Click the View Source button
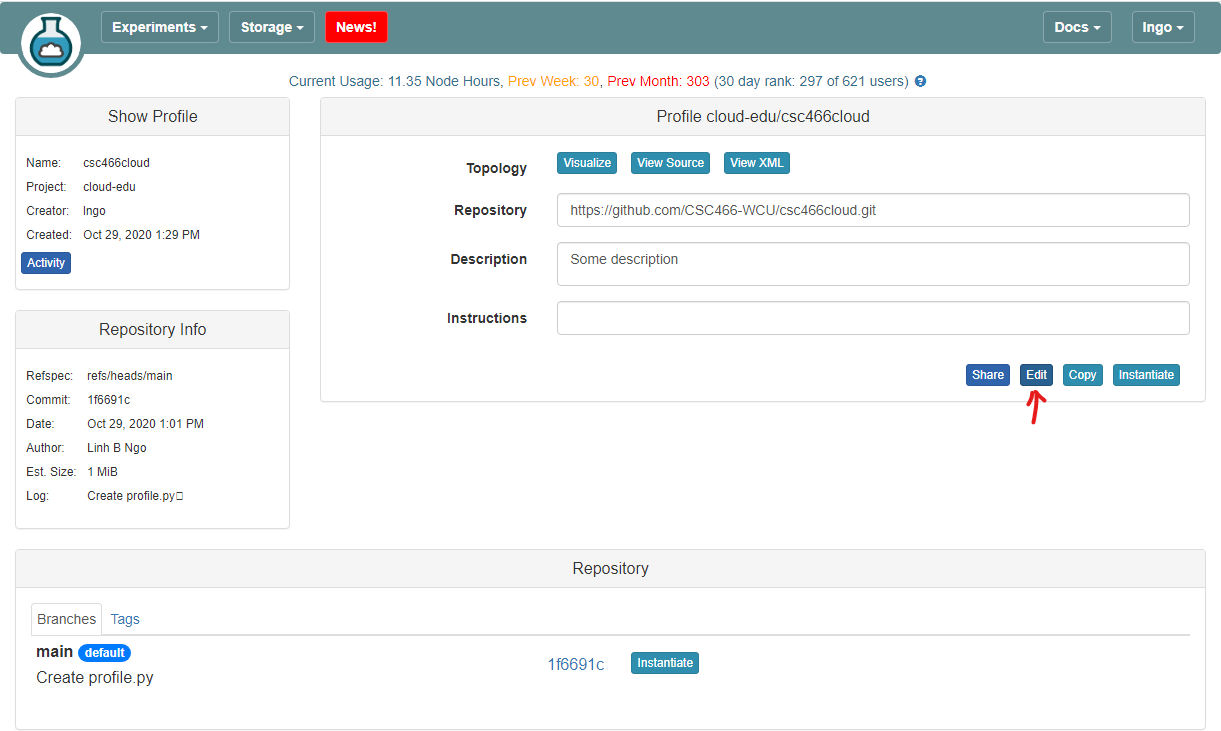 tap(671, 163)
